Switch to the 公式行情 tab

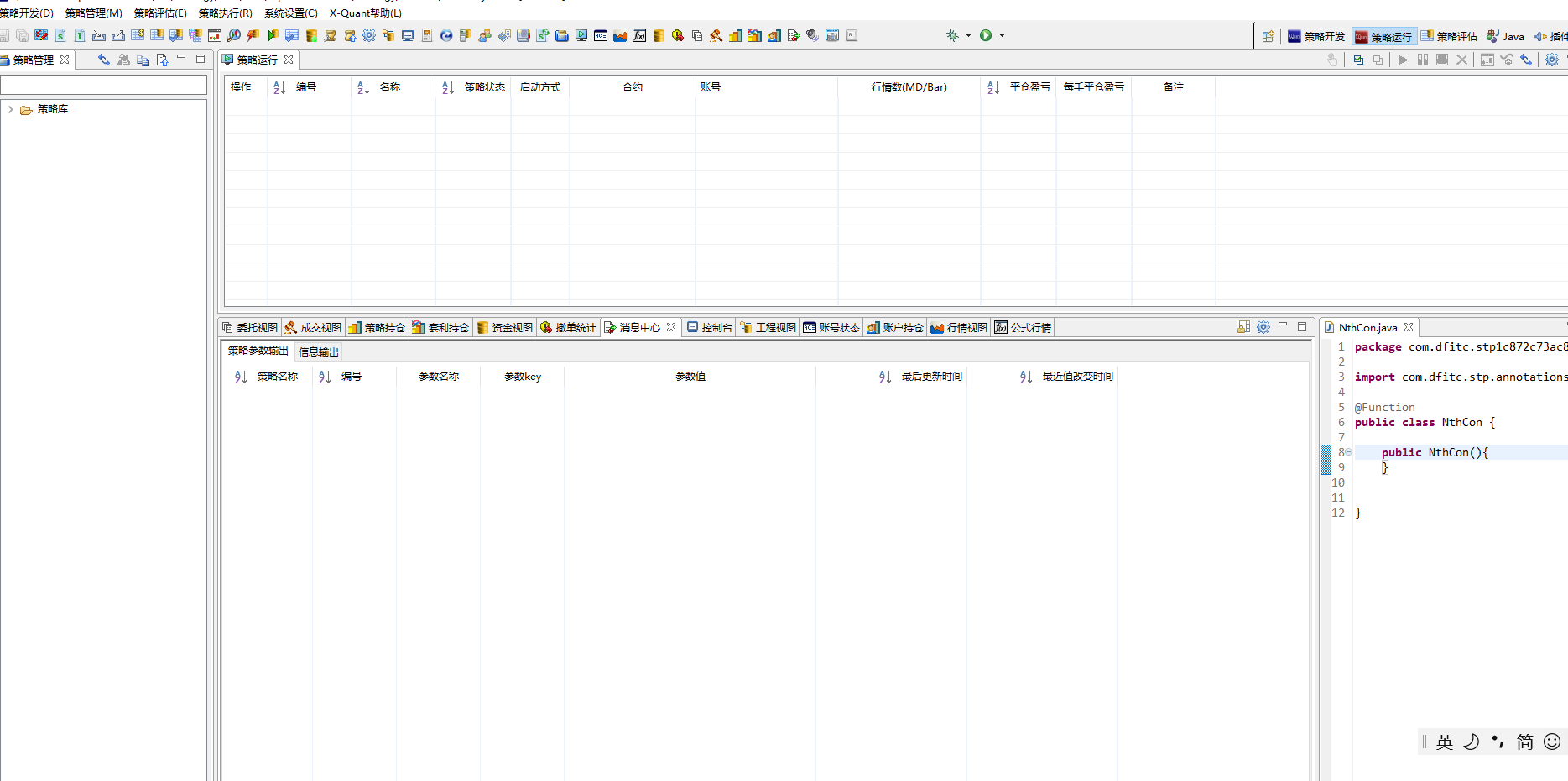click(1023, 328)
